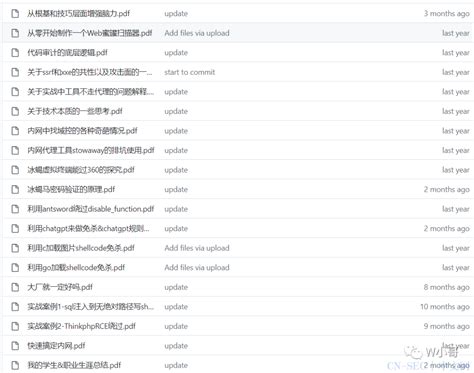Open update commit for 从根基和技巧层面增强脑力.pdf
This screenshot has width=474, height=373.
176,14
